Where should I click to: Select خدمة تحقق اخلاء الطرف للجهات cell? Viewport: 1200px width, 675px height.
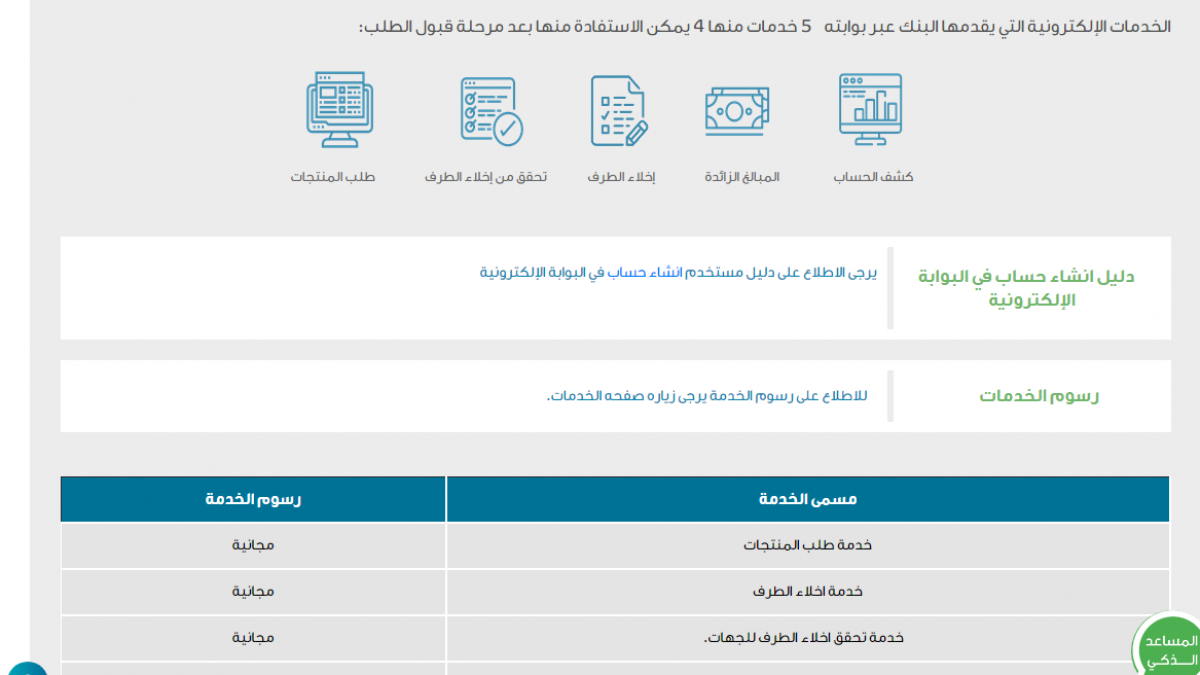pos(807,637)
